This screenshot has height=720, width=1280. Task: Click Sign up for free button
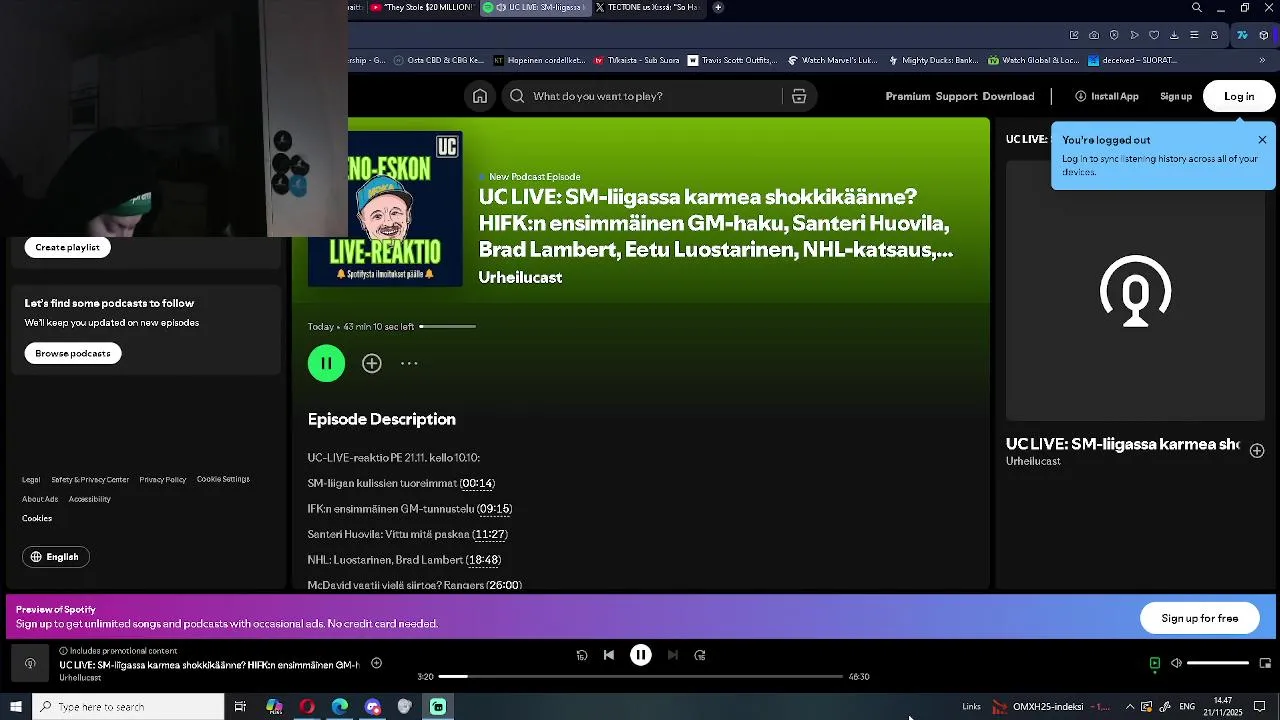click(1200, 618)
